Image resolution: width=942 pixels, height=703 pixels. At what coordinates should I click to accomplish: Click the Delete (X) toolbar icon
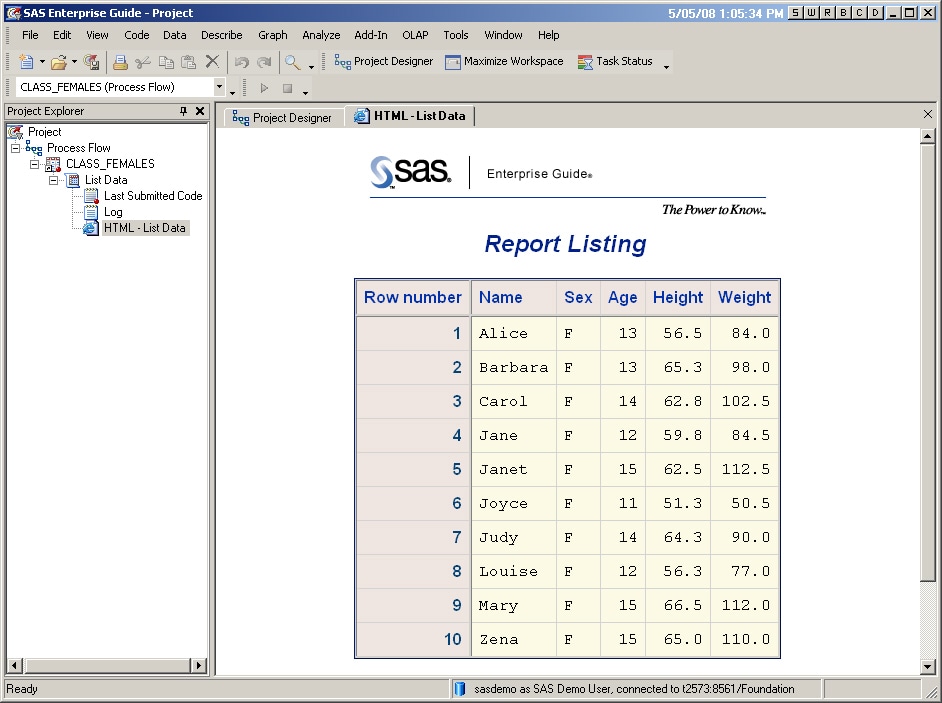[x=212, y=62]
